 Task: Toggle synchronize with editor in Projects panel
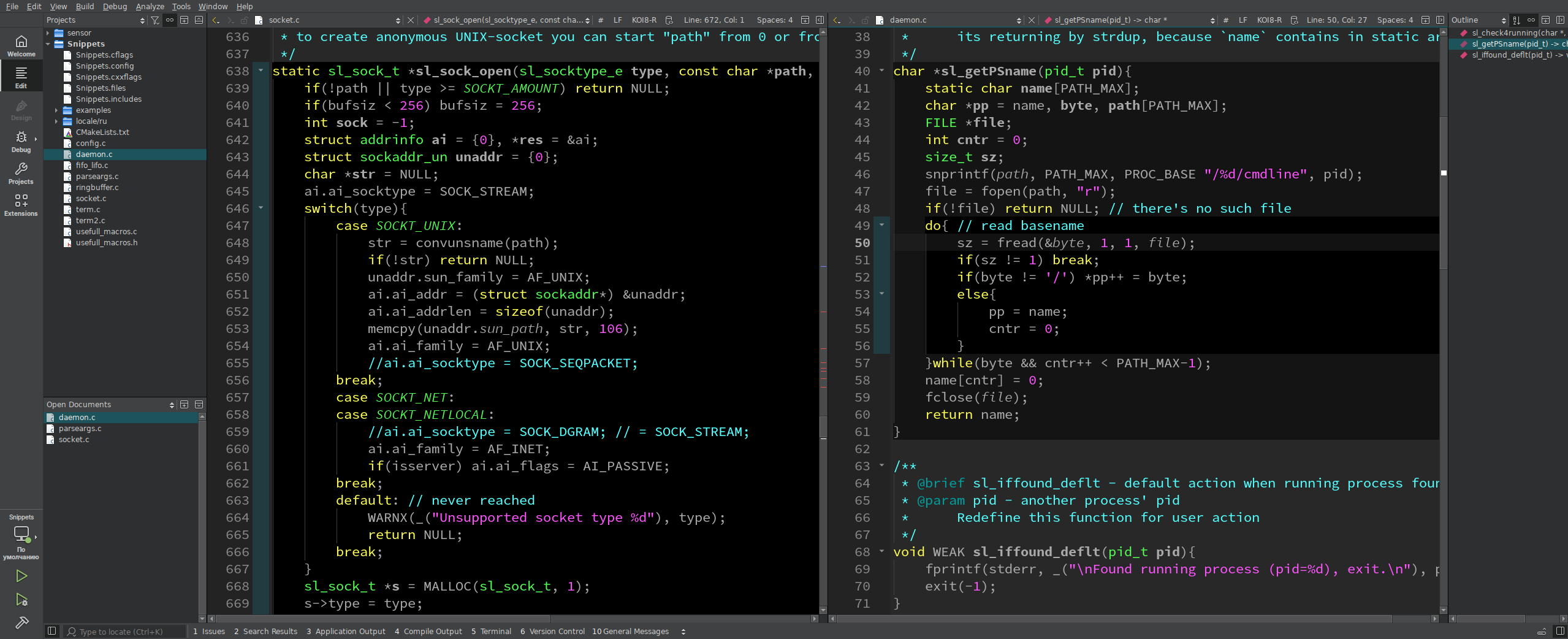pos(170,20)
